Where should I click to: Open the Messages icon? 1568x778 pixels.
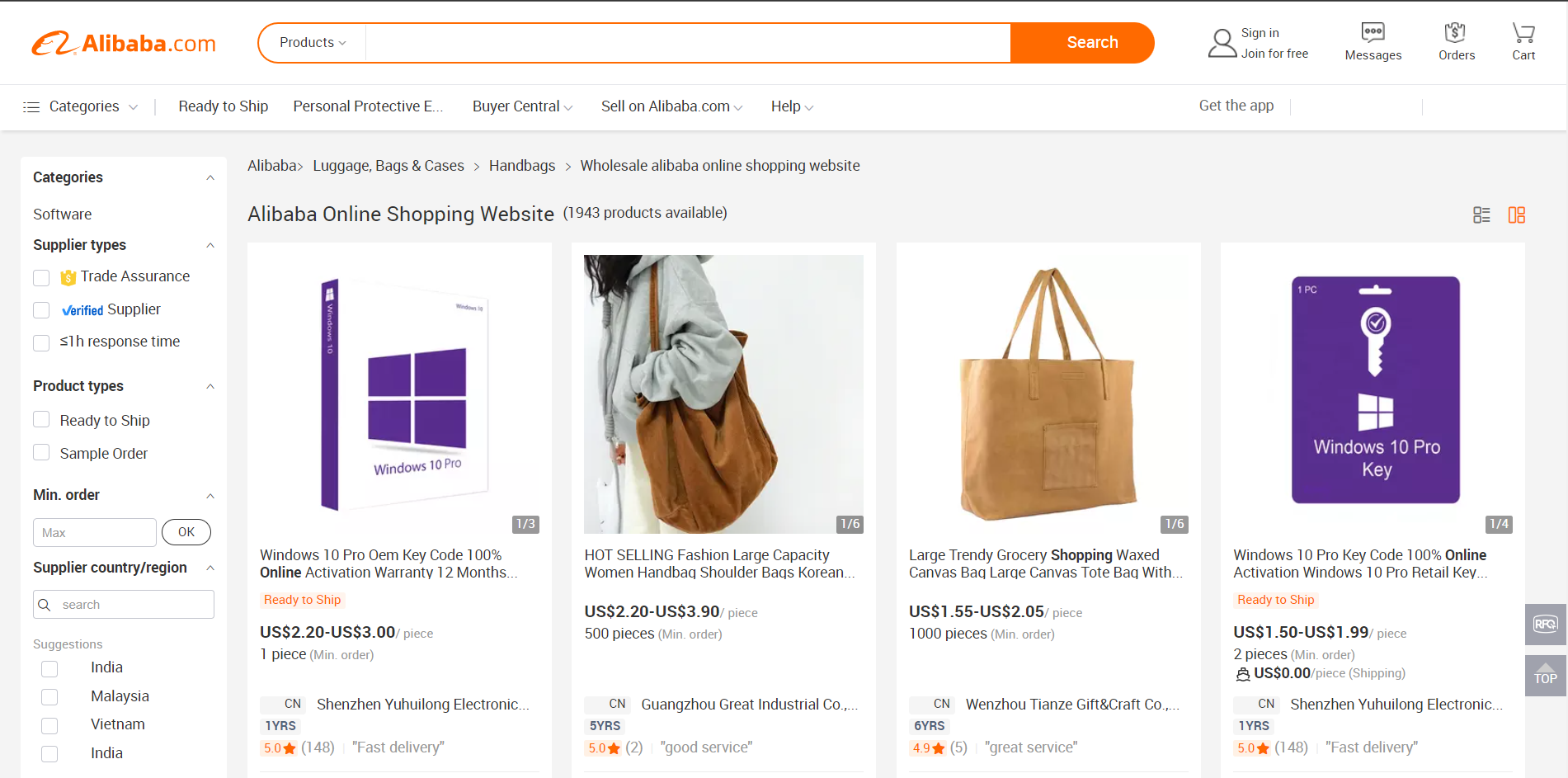tap(1373, 32)
